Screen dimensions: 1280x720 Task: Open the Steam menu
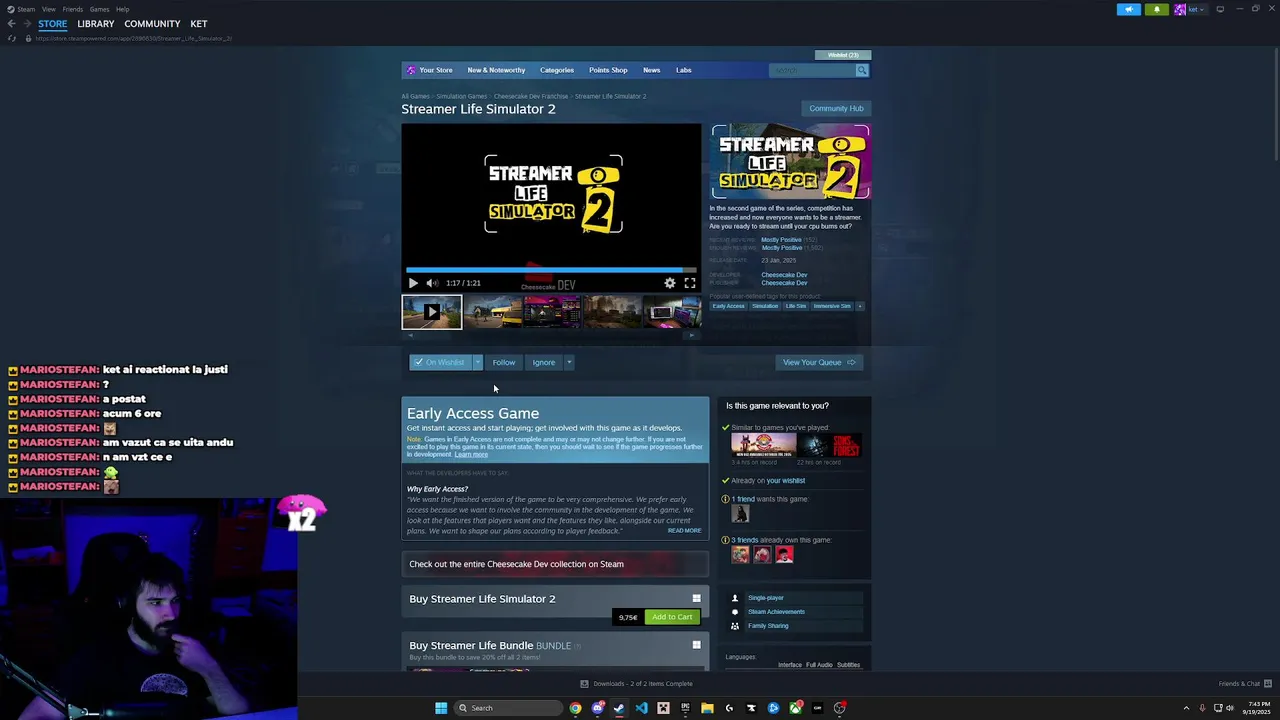(x=21, y=9)
